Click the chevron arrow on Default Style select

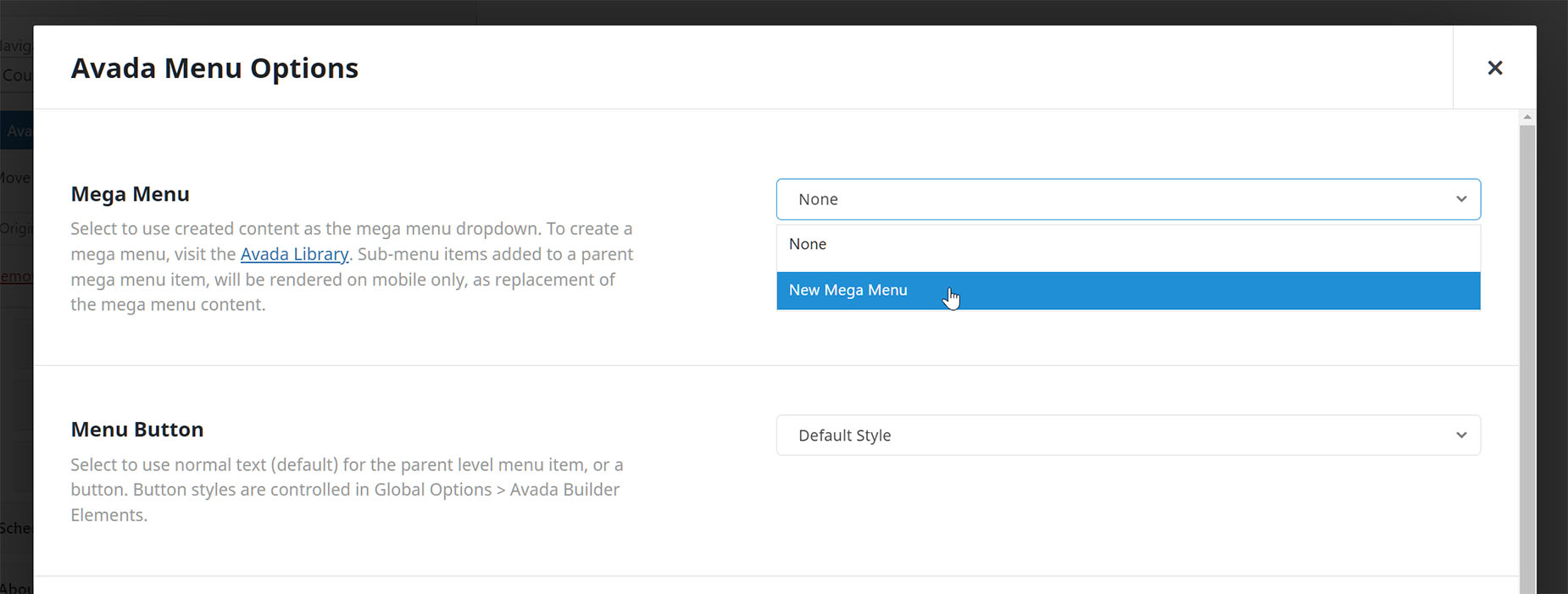click(x=1461, y=436)
